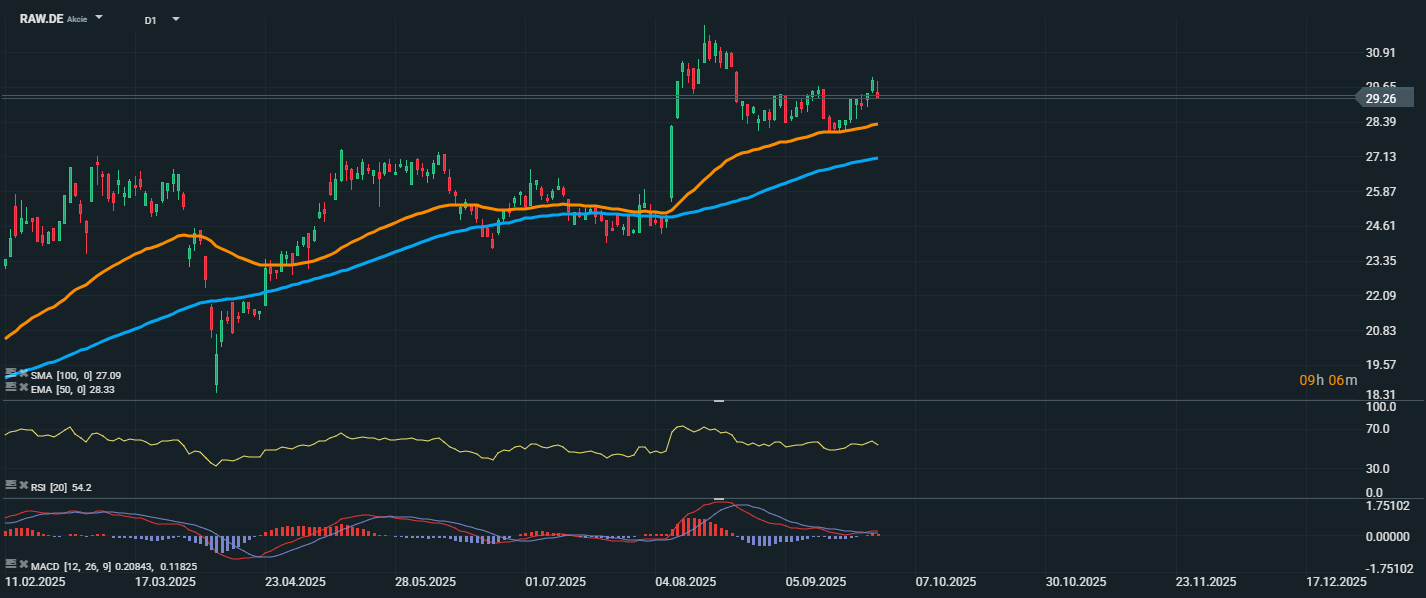This screenshot has width=1426, height=598.
Task: Click the 19.57 price axis label
Action: pos(1381,365)
